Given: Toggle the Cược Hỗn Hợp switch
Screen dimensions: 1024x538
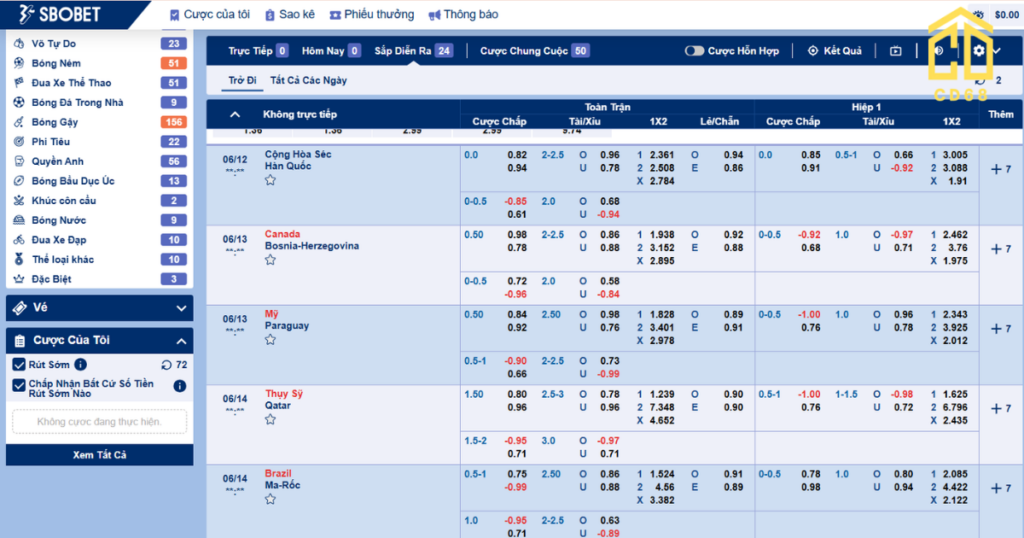Looking at the screenshot, I should coord(694,51).
